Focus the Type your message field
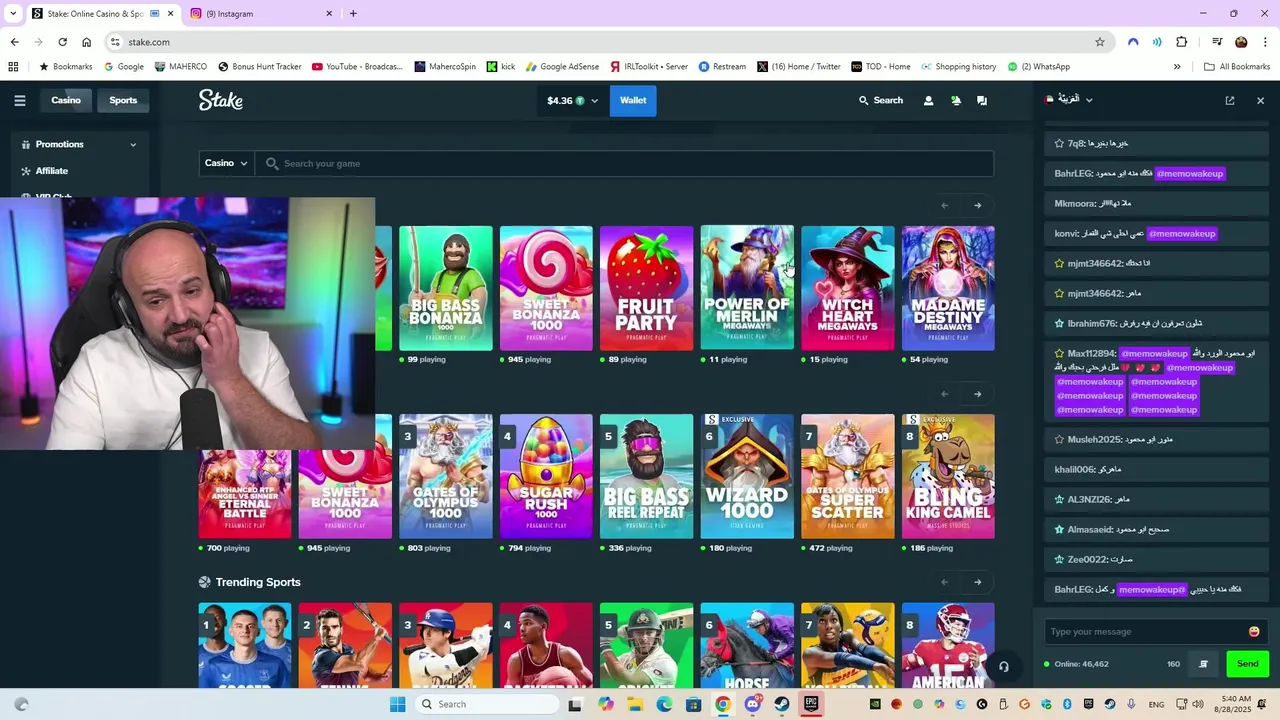This screenshot has height=720, width=1280. (x=1145, y=631)
